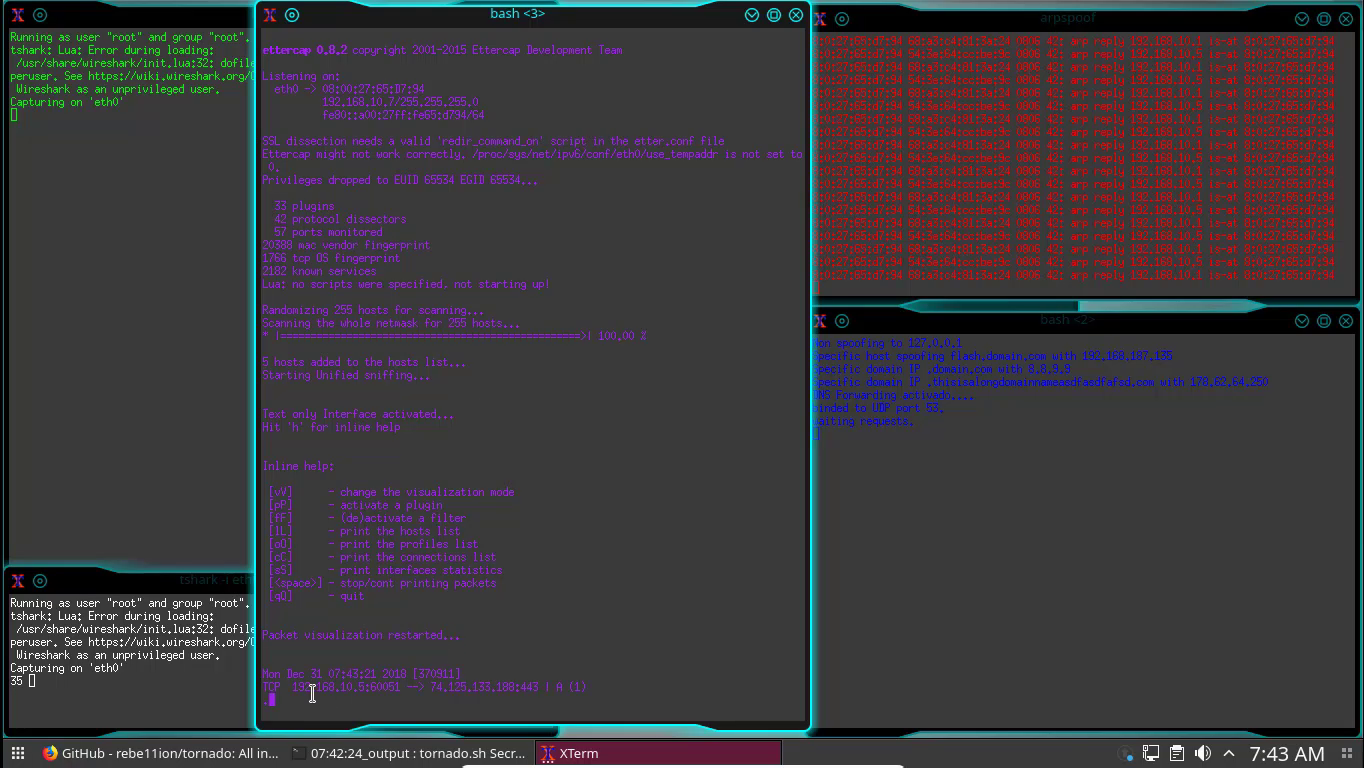Maximize the arpspoof window

[x=1324, y=19]
